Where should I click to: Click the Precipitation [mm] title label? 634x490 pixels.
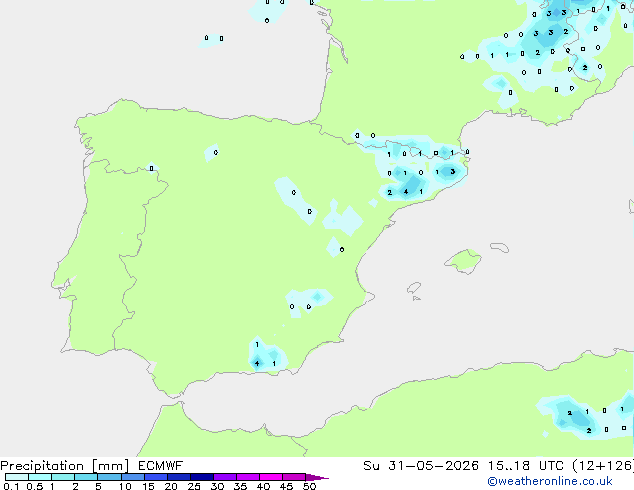[x=65, y=466]
